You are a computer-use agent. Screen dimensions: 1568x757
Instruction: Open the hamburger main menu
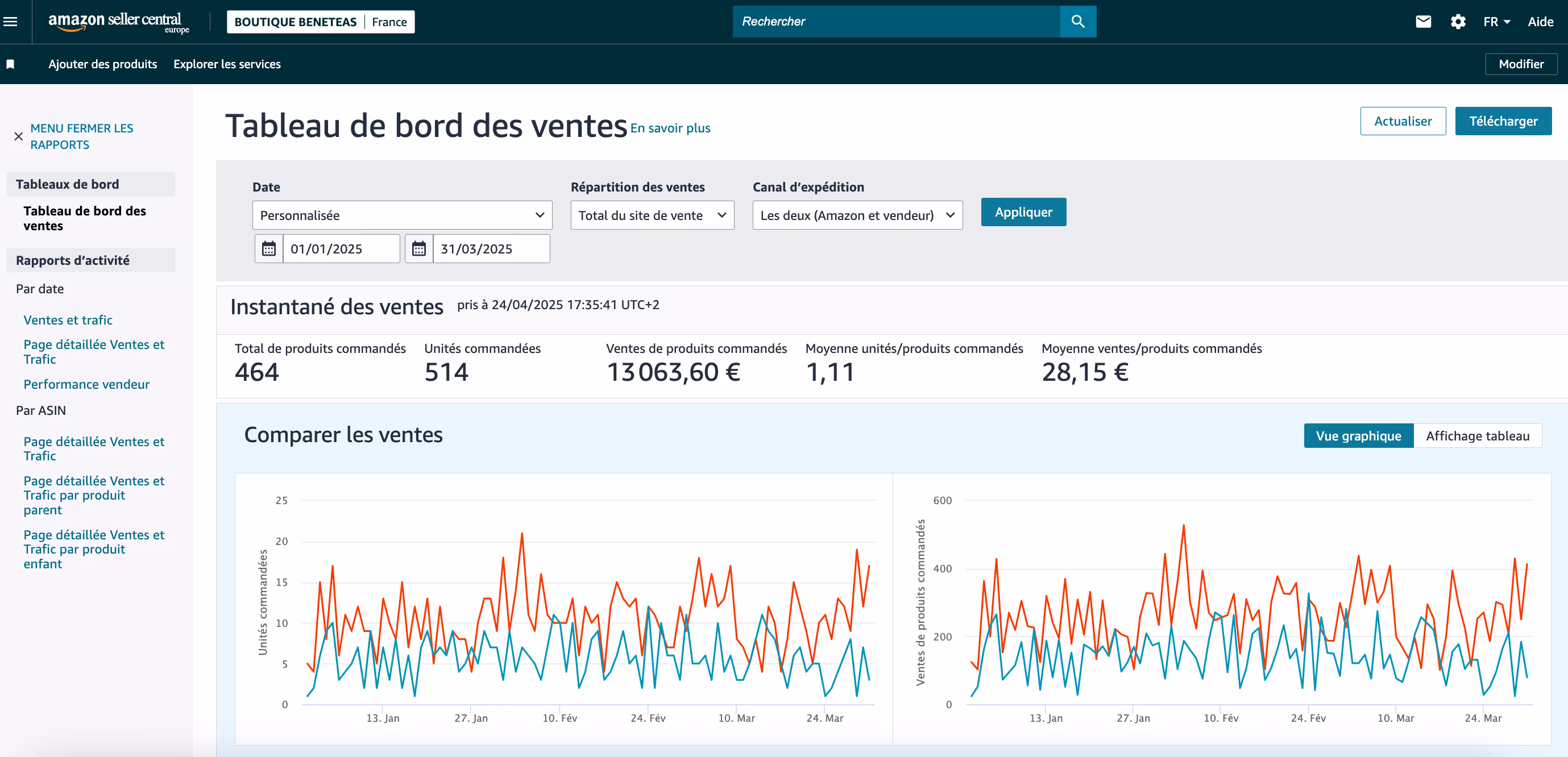(10, 22)
